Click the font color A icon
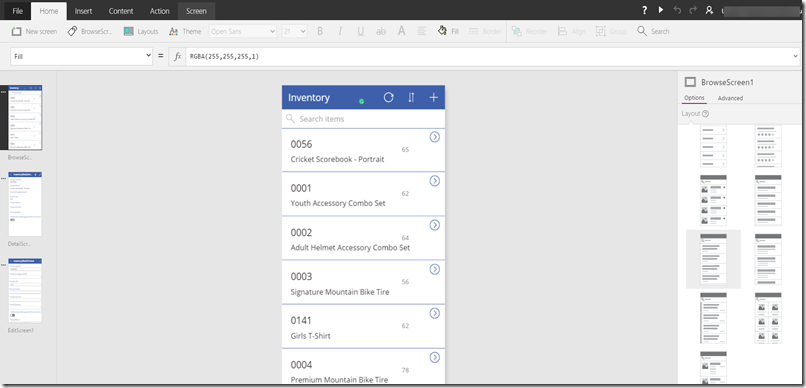This screenshot has width=806, height=388. point(401,31)
